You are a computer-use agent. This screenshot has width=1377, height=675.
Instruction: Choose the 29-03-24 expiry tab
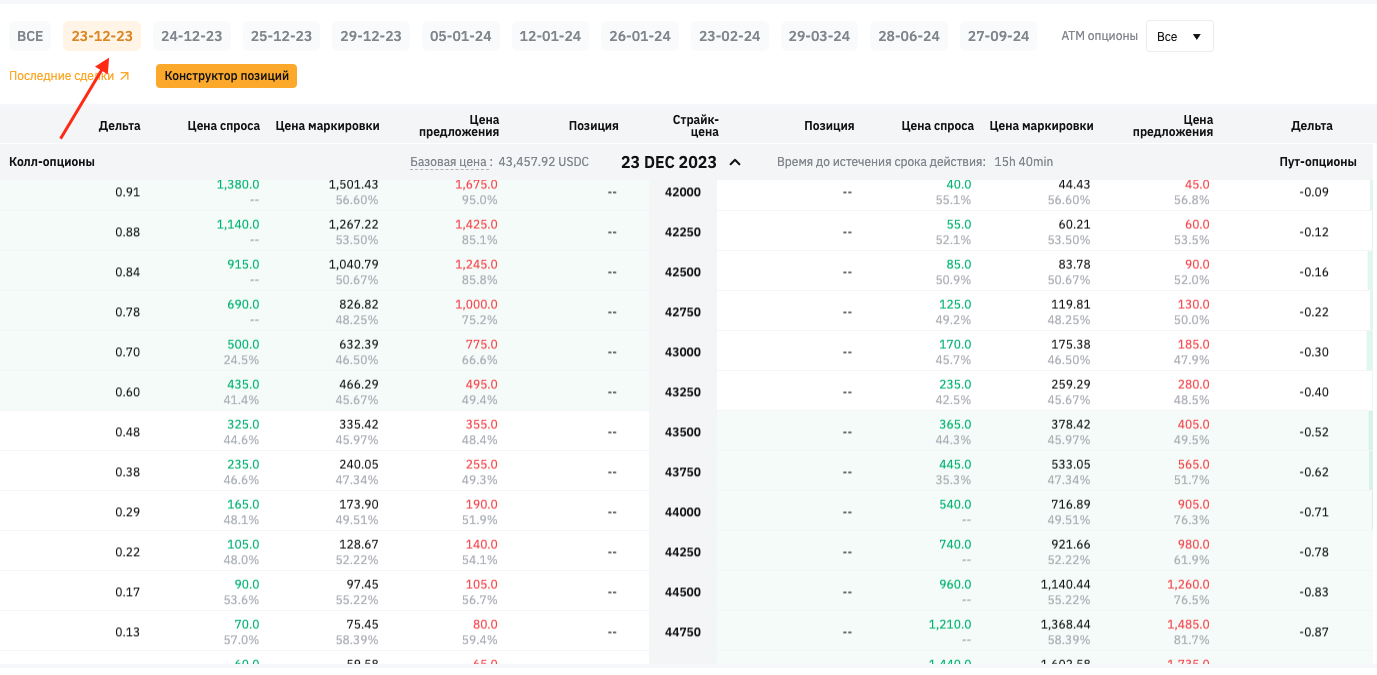[819, 36]
